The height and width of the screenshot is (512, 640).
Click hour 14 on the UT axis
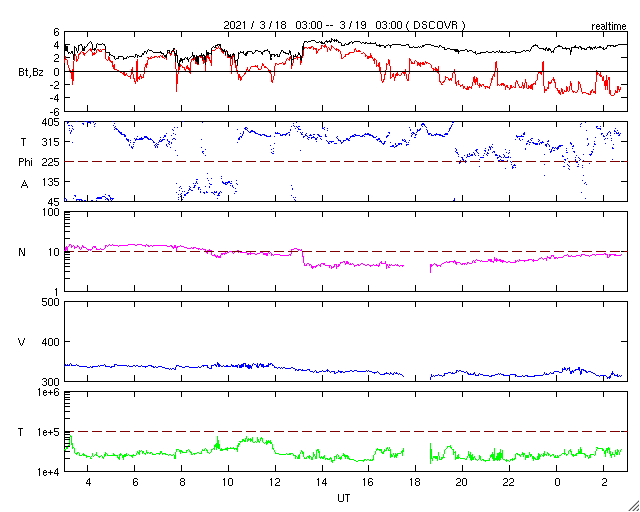click(x=322, y=482)
